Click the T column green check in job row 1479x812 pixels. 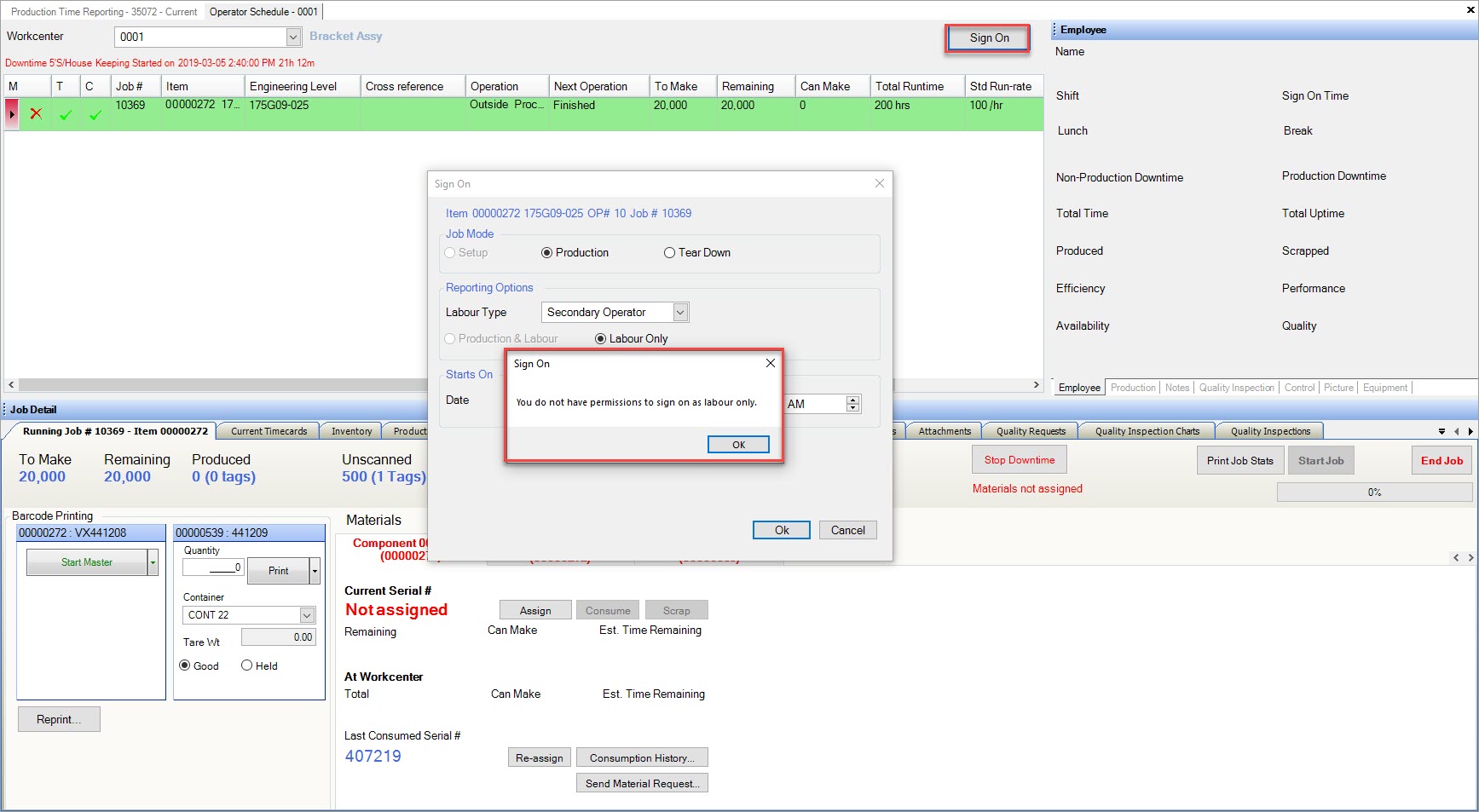pyautogui.click(x=66, y=114)
